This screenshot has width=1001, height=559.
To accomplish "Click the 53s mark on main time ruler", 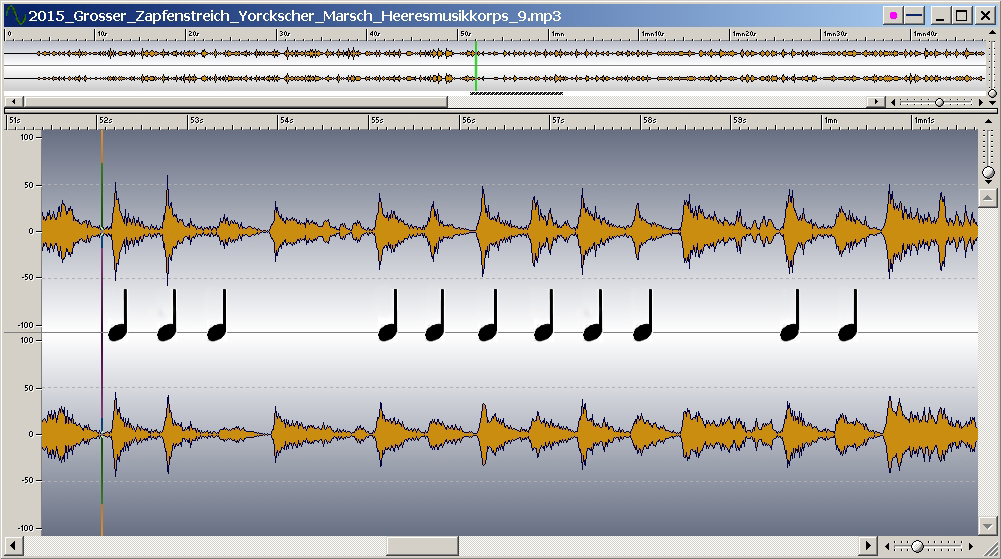I will (195, 120).
